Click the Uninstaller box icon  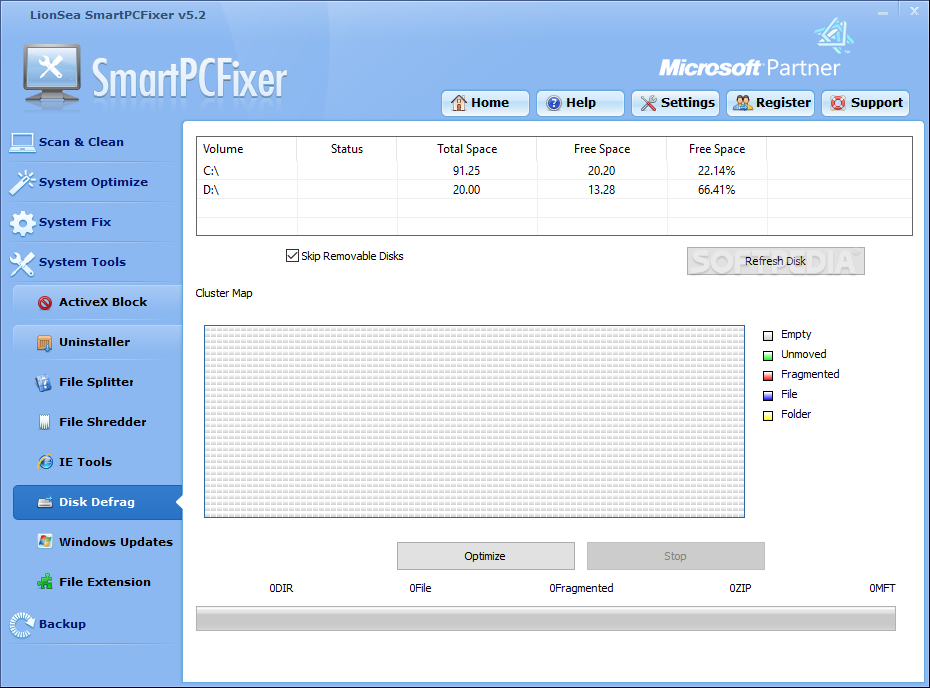click(x=44, y=343)
